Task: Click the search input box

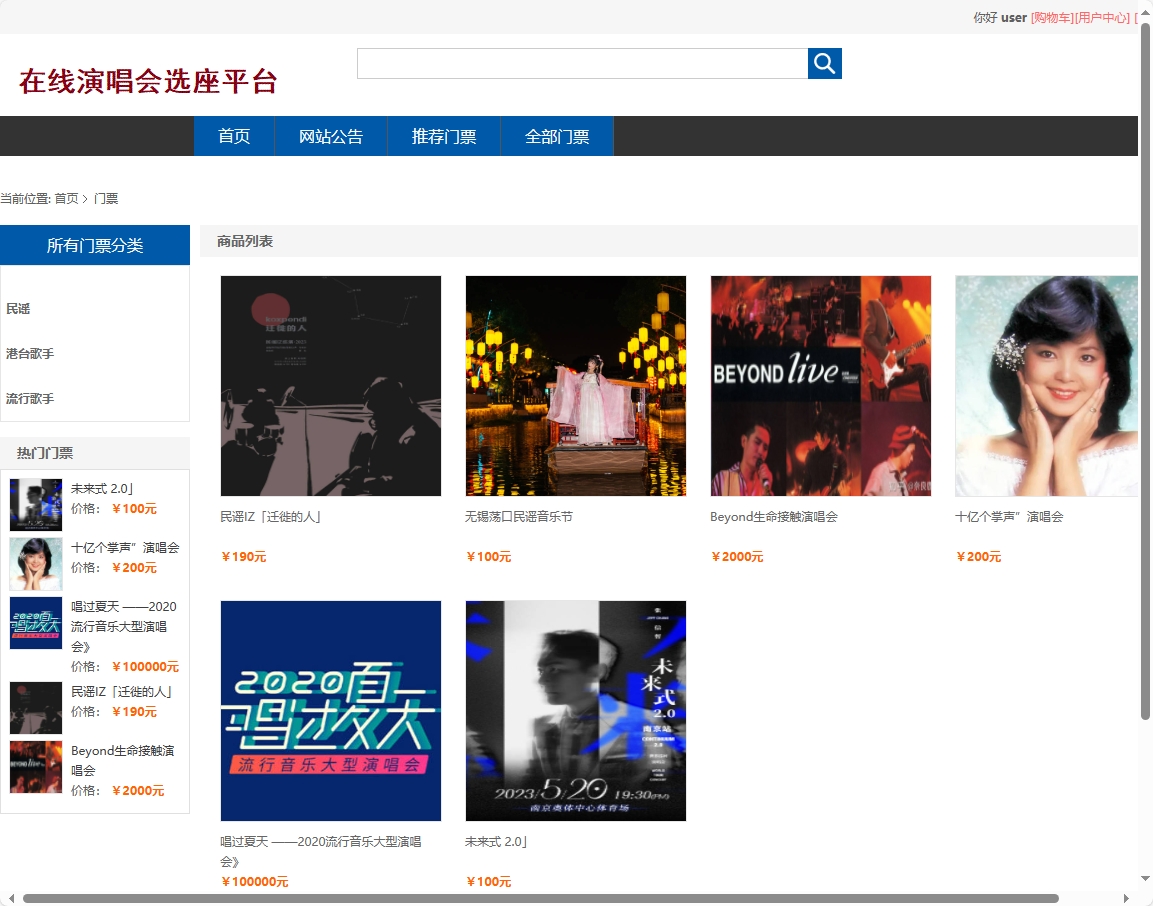Action: [582, 62]
